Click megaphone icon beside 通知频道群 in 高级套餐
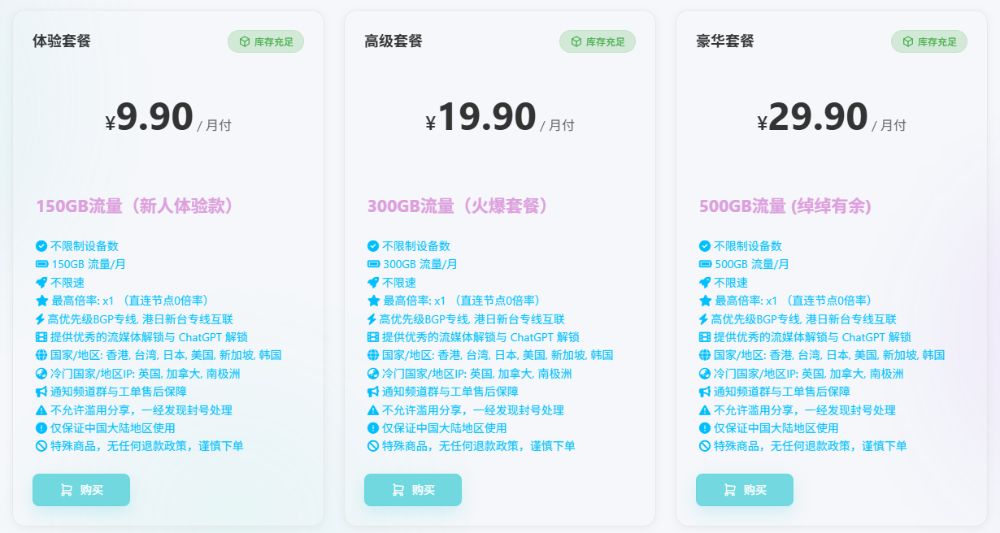 click(373, 392)
